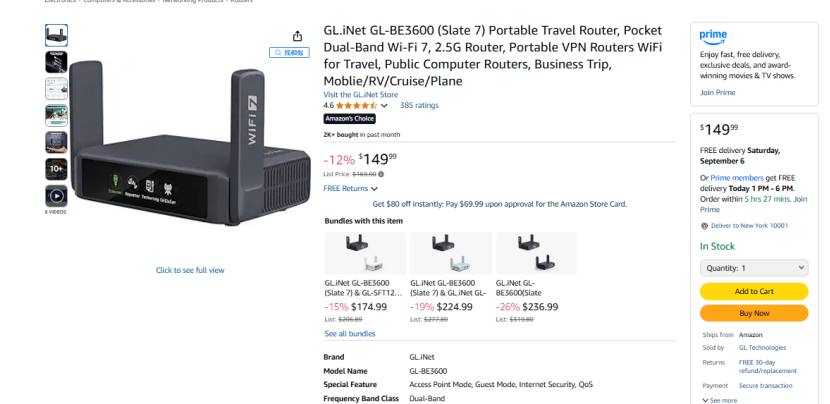Click the Buy Now button
The image size is (830, 404).
pos(754,313)
